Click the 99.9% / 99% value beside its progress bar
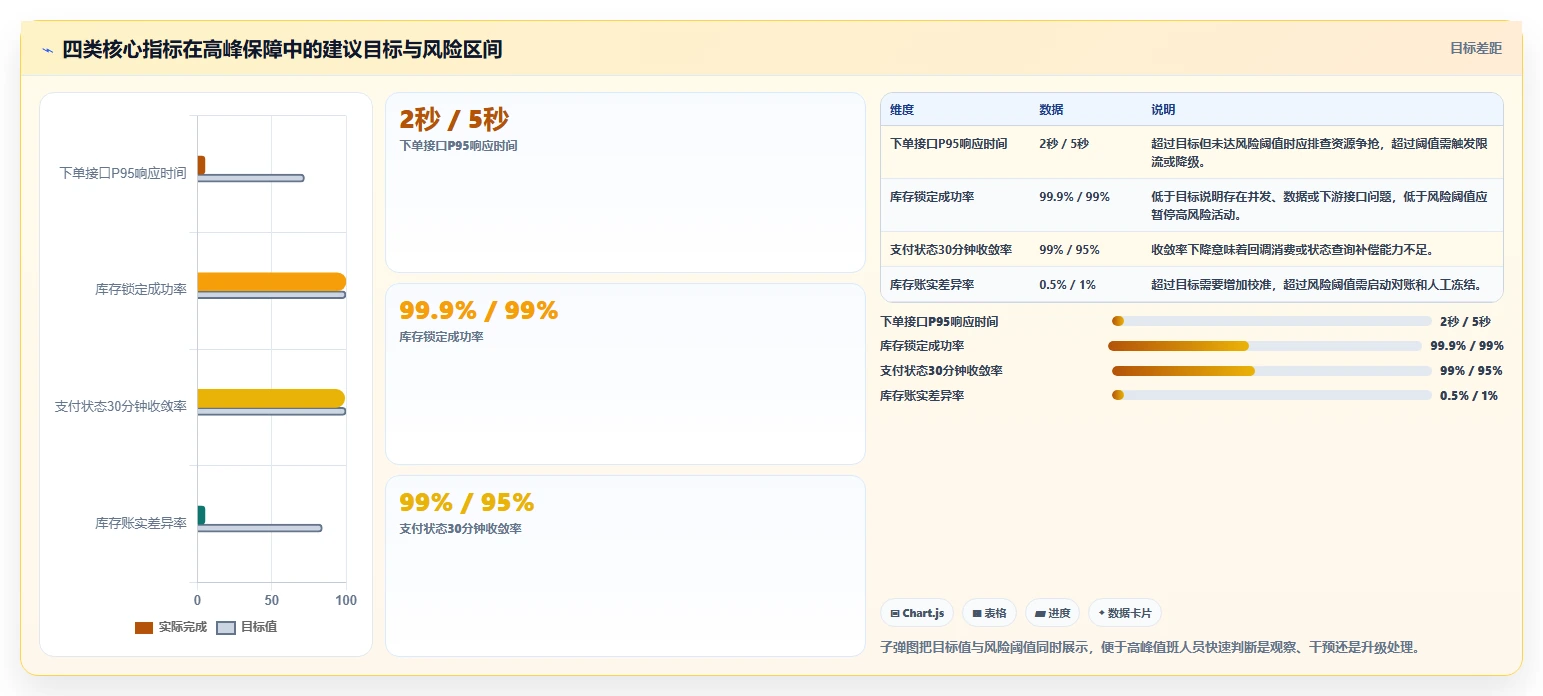 1467,346
